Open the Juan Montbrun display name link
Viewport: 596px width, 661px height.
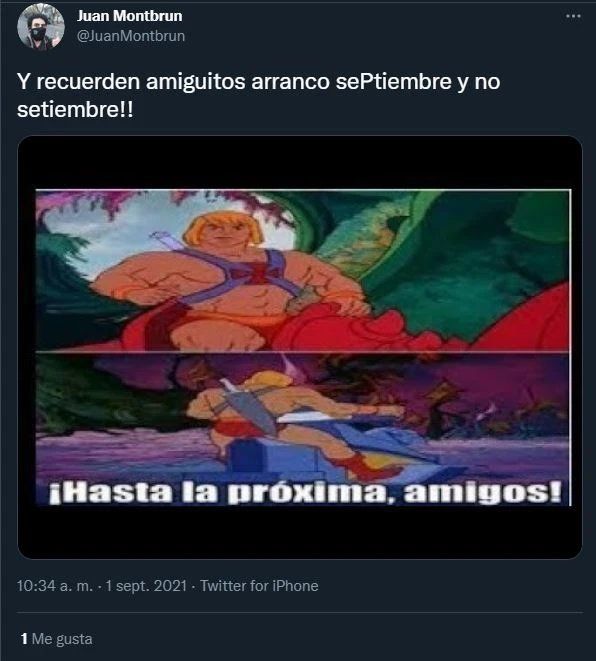click(x=129, y=16)
